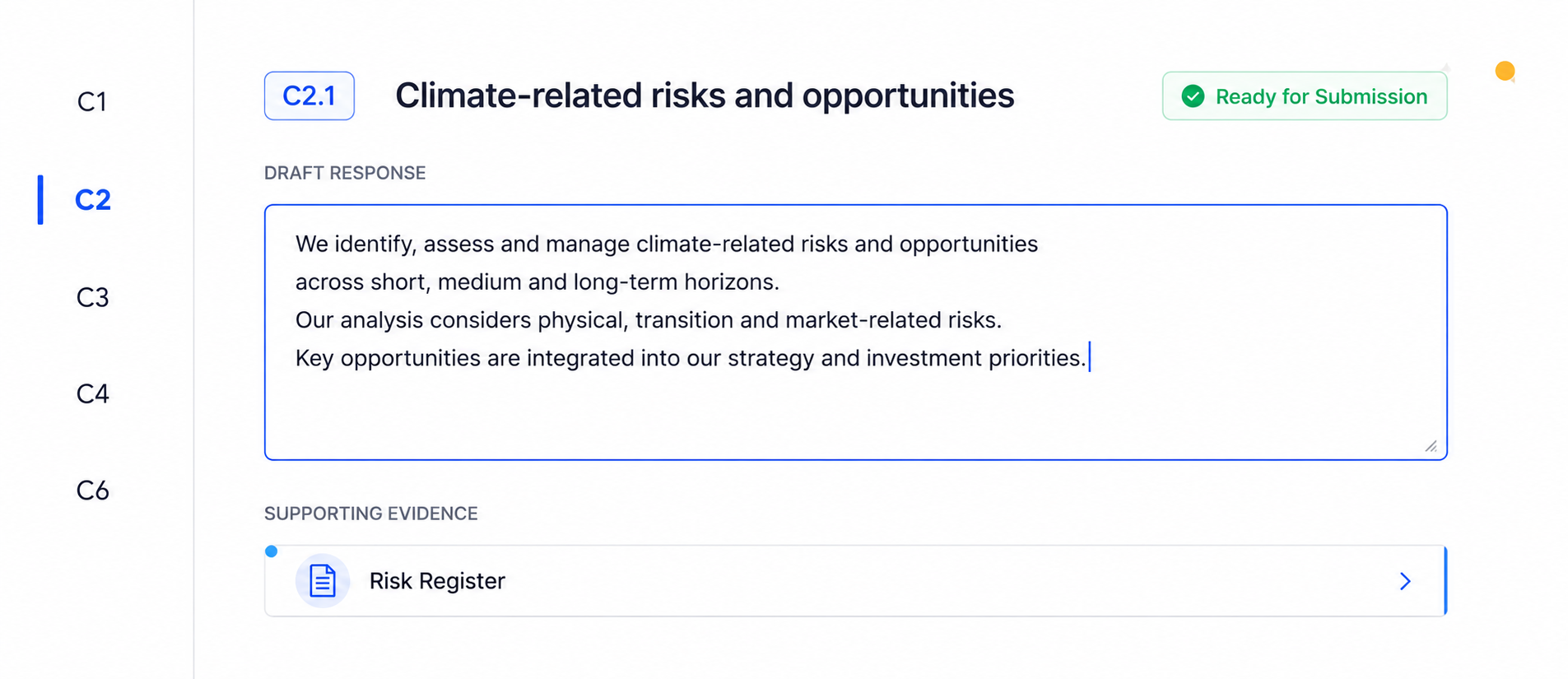Expand the Risk Register chevron arrow
This screenshot has height=679, width=1568.
pos(1405,581)
